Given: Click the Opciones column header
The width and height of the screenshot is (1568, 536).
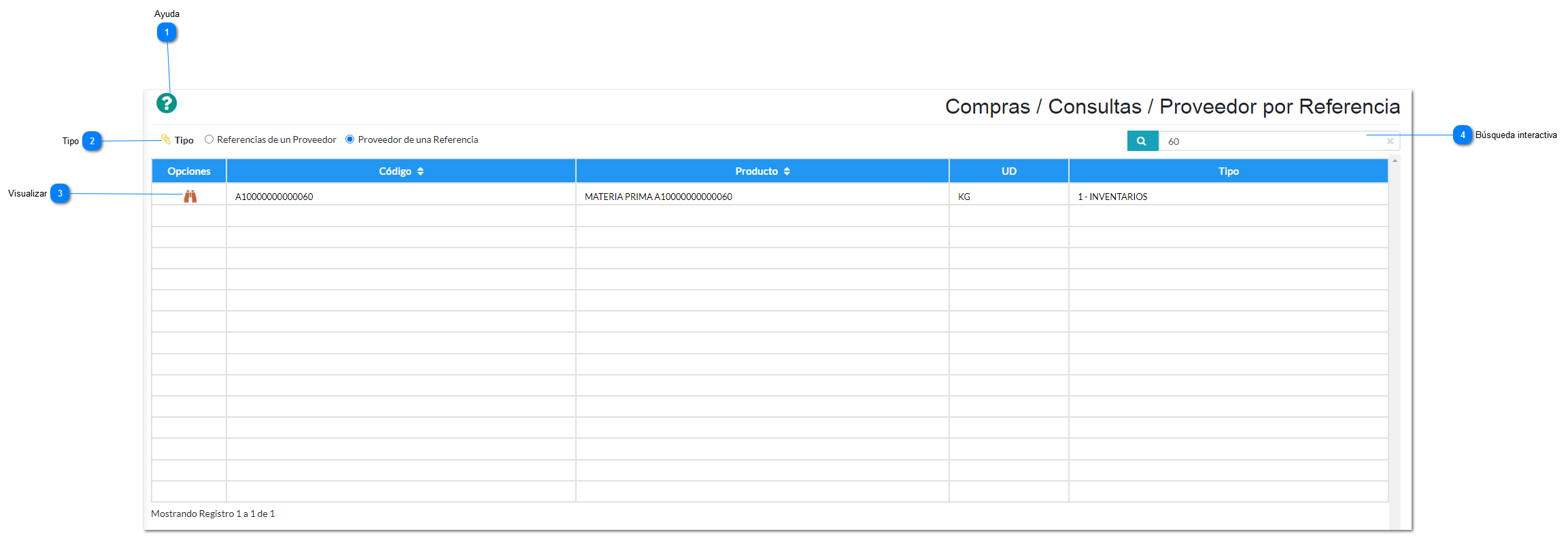Looking at the screenshot, I should [x=189, y=171].
